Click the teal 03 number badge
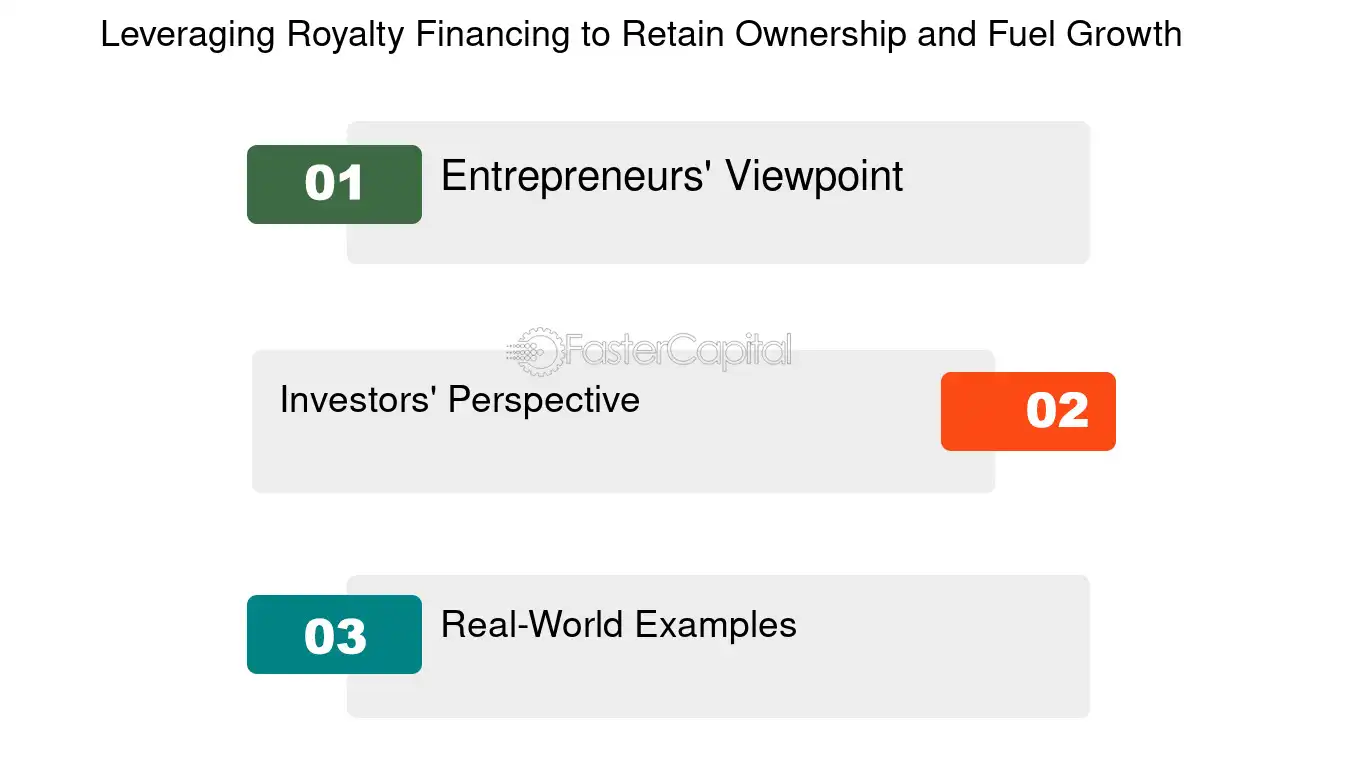The image size is (1359, 759). pyautogui.click(x=334, y=635)
